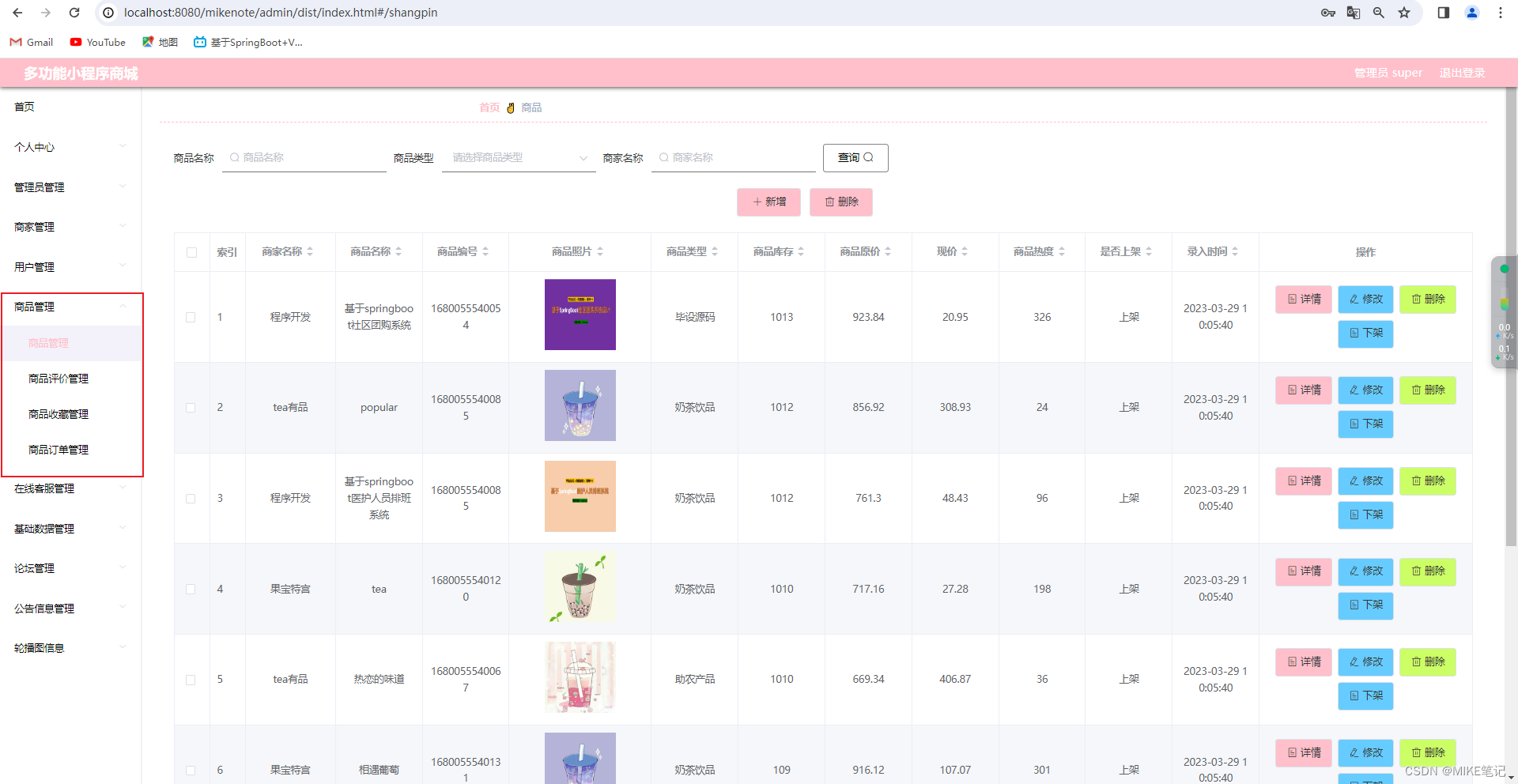The width and height of the screenshot is (1518, 784).
Task: Sort by 商品原价 column arrows
Action: 888,252
